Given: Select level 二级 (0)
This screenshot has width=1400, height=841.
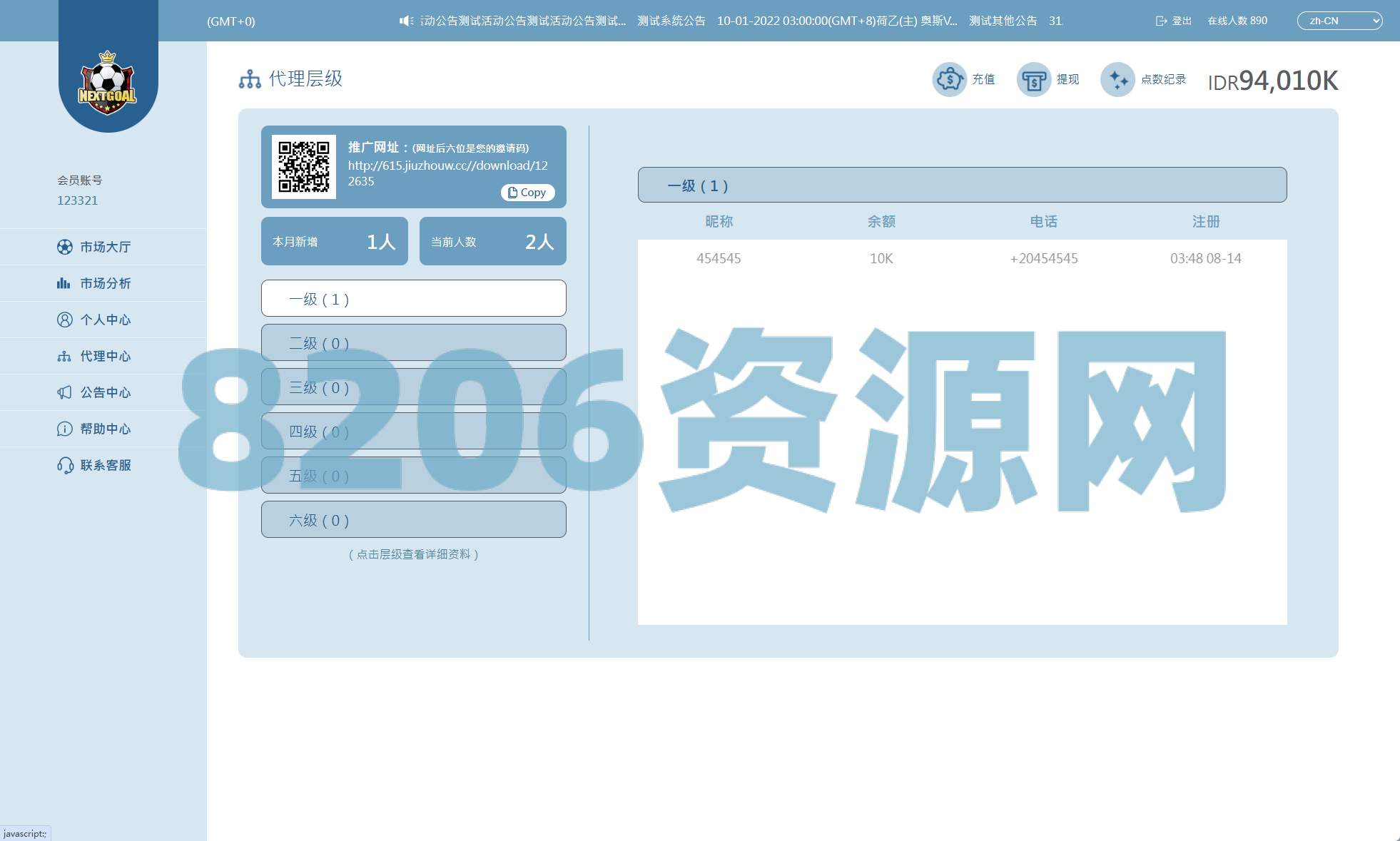Looking at the screenshot, I should 414,342.
